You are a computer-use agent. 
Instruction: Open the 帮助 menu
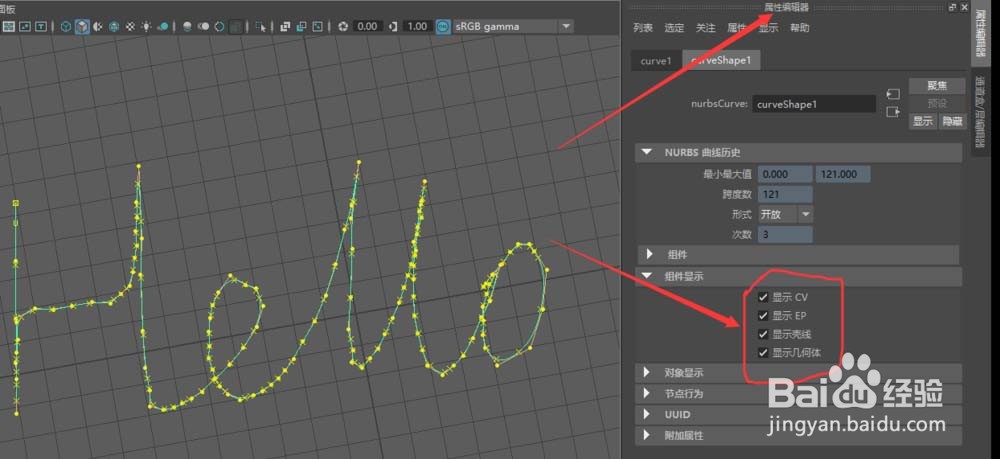click(x=799, y=28)
